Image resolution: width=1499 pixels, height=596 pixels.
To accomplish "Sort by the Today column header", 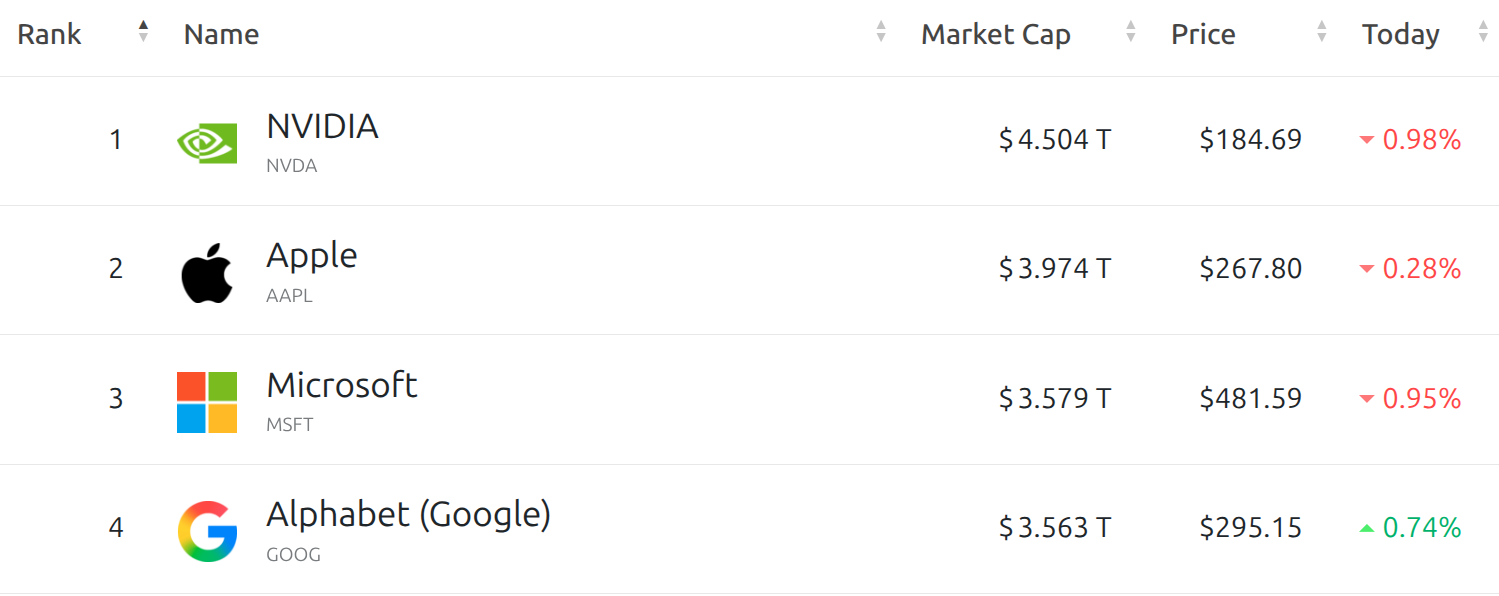I will point(1400,34).
